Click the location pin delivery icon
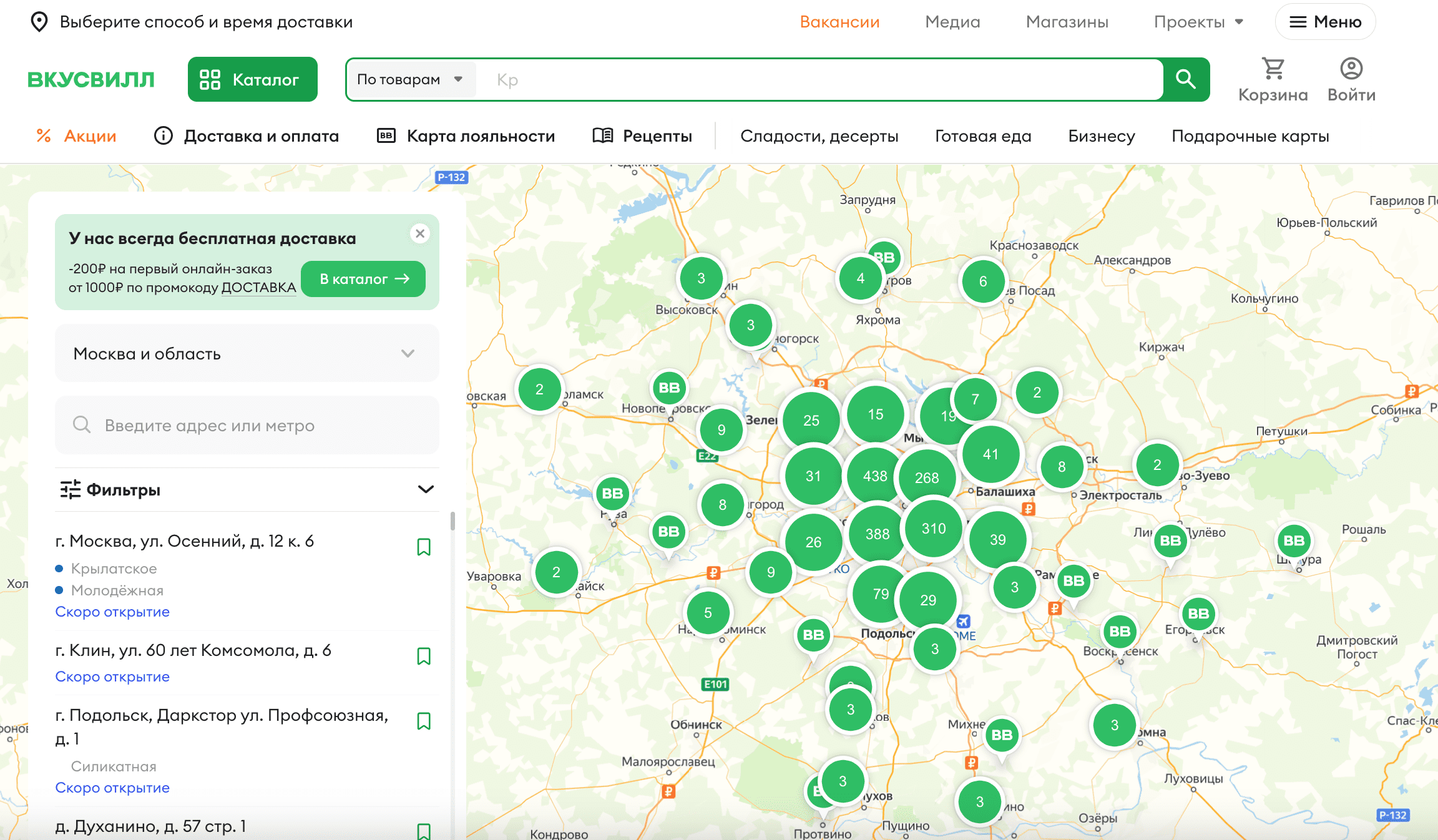Image resolution: width=1438 pixels, height=840 pixels. click(39, 22)
